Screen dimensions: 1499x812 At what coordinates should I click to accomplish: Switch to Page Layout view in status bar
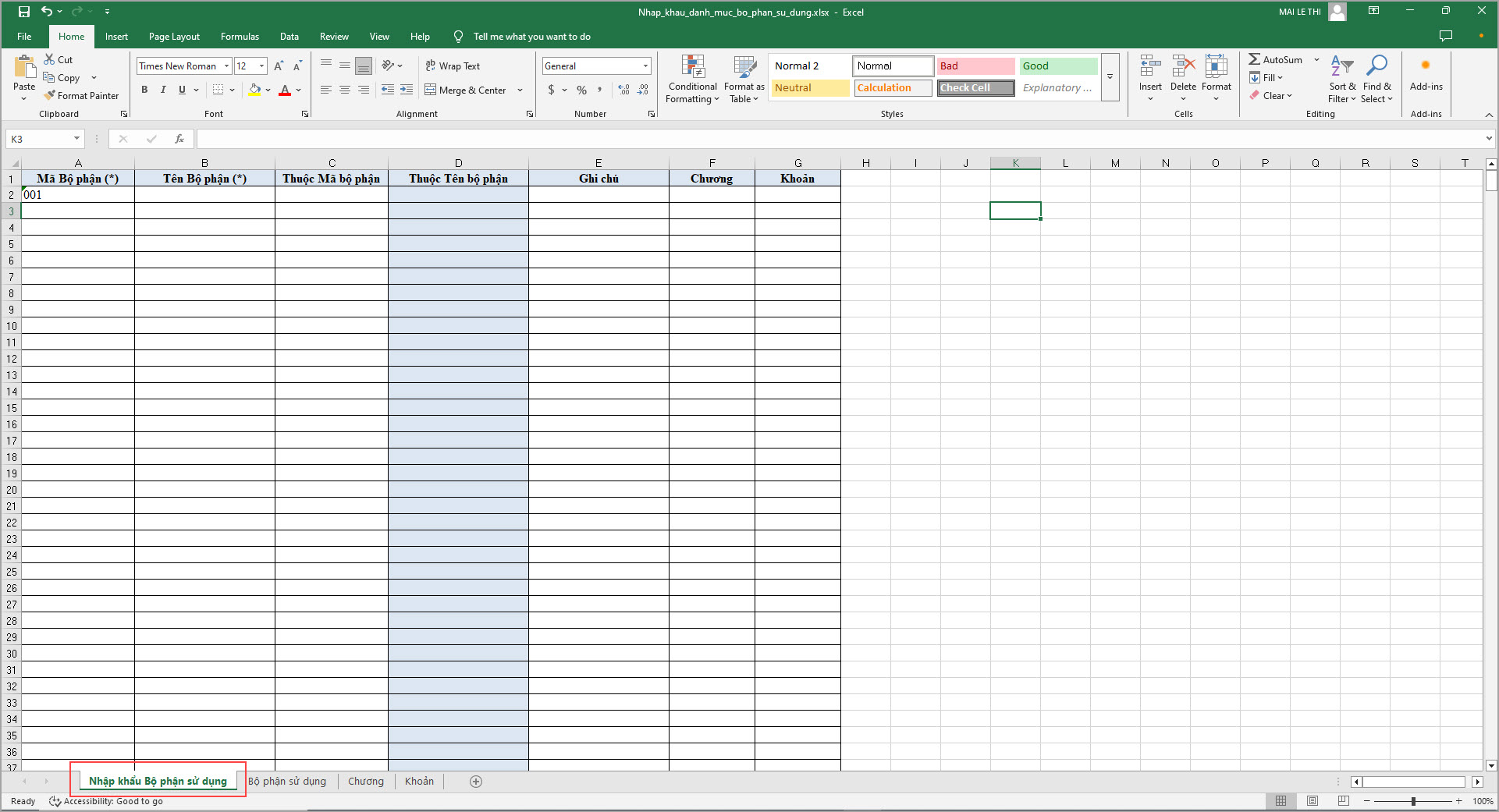(1313, 801)
